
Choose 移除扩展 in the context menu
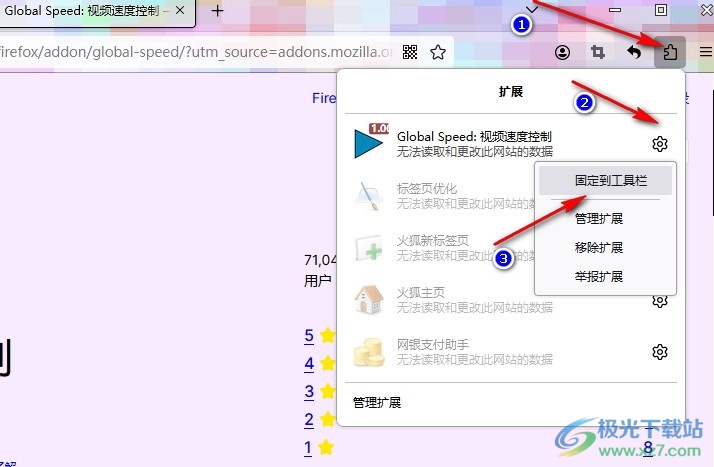coord(598,248)
